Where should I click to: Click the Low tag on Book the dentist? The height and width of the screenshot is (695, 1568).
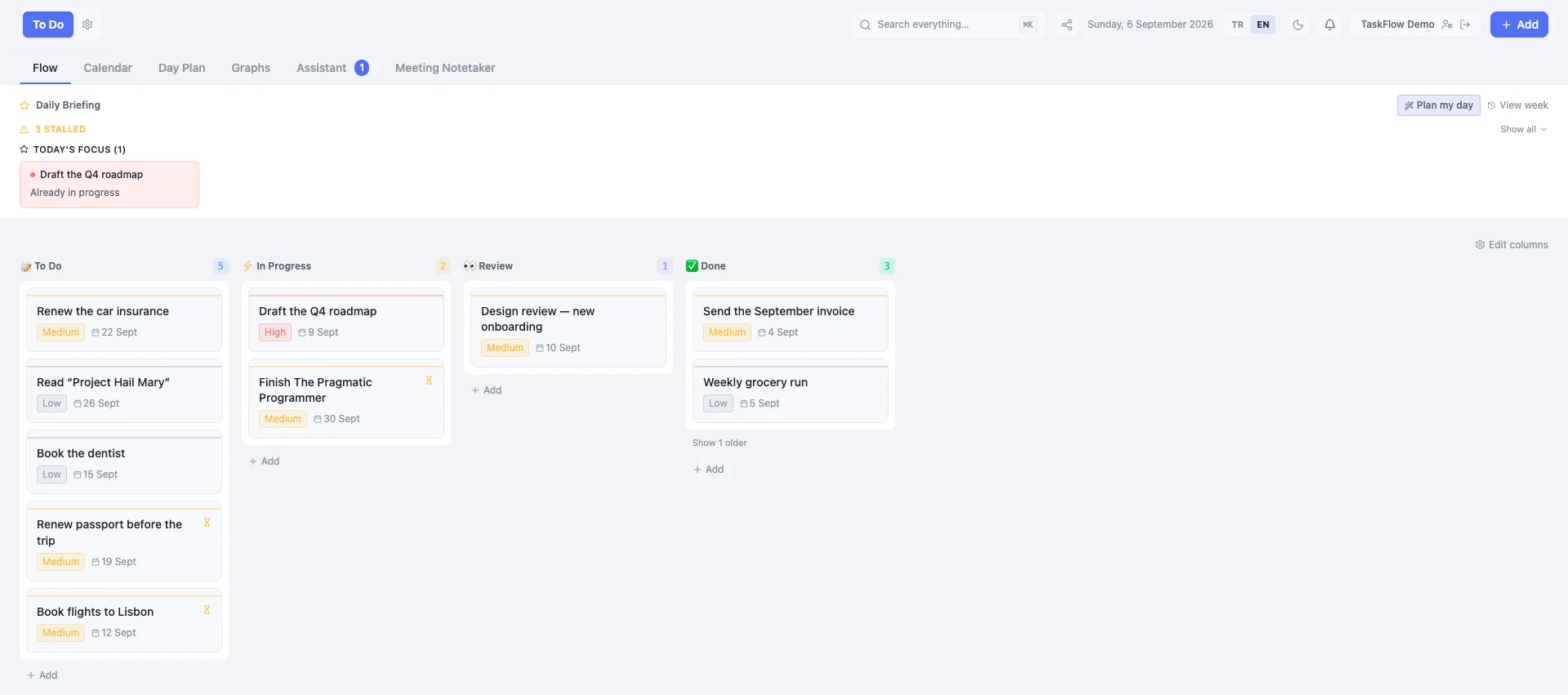(x=51, y=474)
